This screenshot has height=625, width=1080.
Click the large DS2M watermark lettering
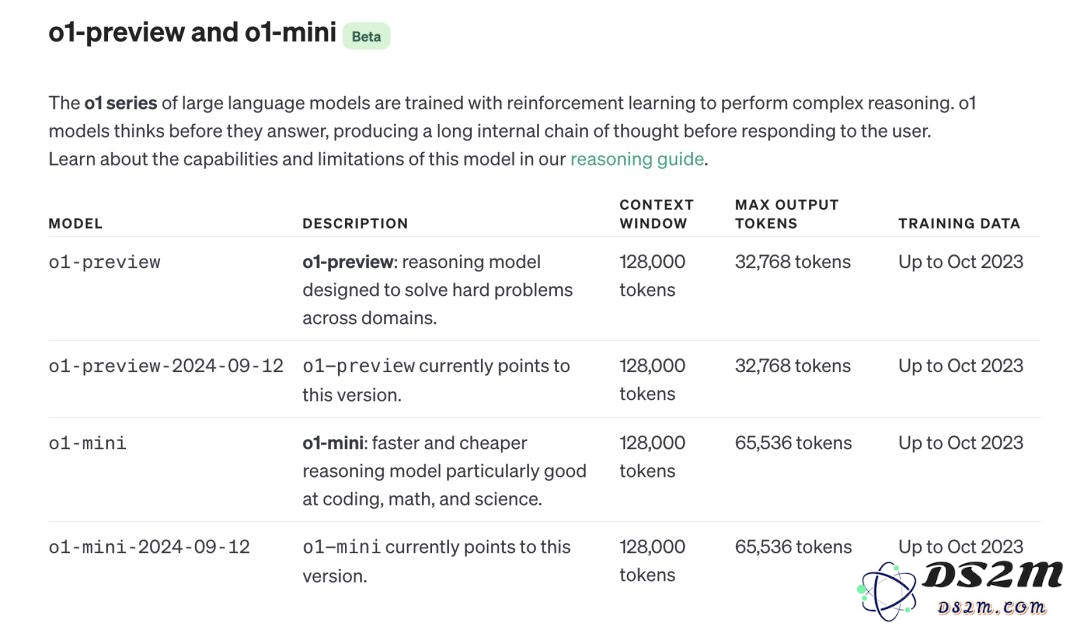click(x=993, y=575)
